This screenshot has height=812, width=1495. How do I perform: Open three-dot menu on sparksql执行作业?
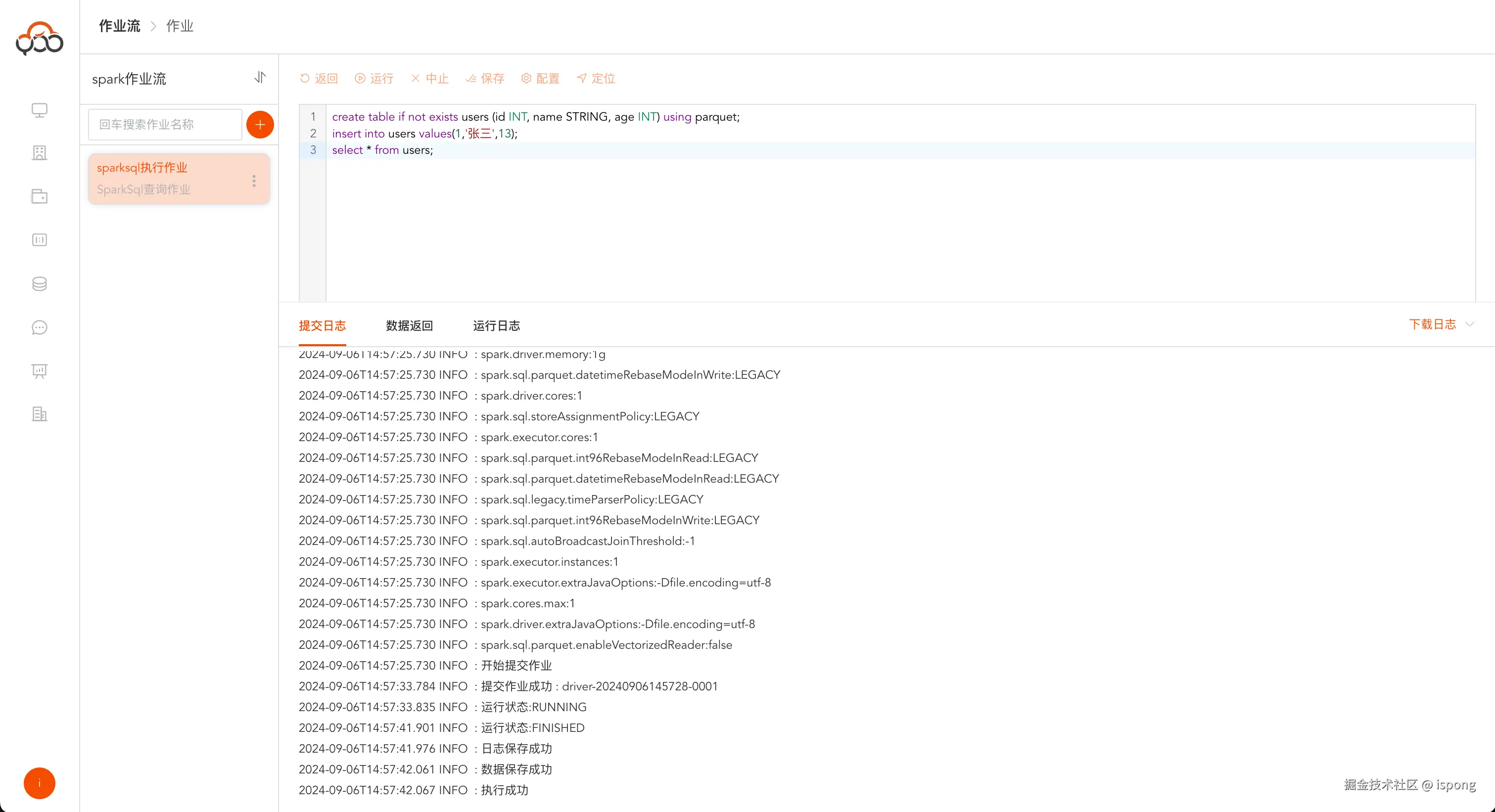point(254,181)
